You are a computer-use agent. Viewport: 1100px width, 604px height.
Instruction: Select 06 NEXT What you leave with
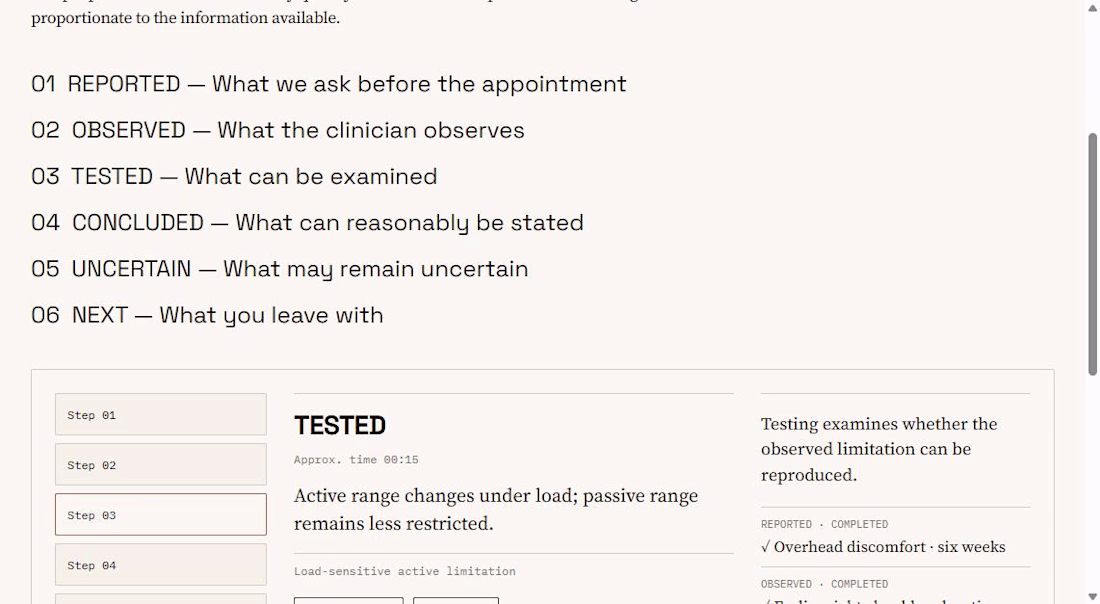[x=207, y=316]
